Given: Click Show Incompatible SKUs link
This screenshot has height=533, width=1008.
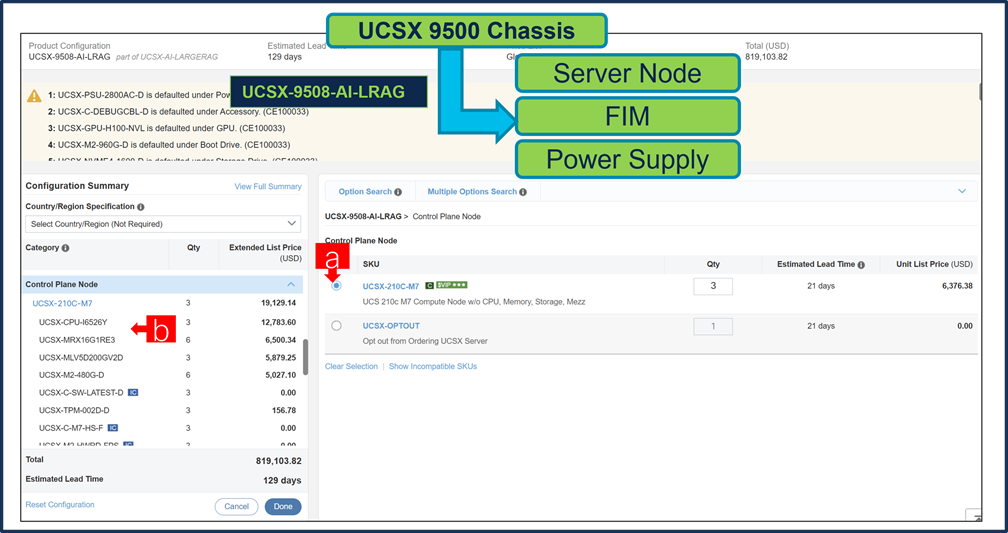Looking at the screenshot, I should point(433,366).
